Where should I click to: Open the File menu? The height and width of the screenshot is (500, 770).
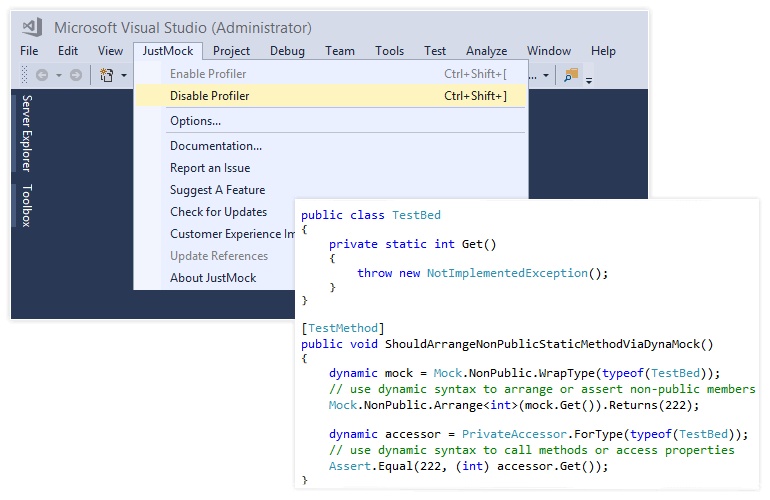point(29,51)
